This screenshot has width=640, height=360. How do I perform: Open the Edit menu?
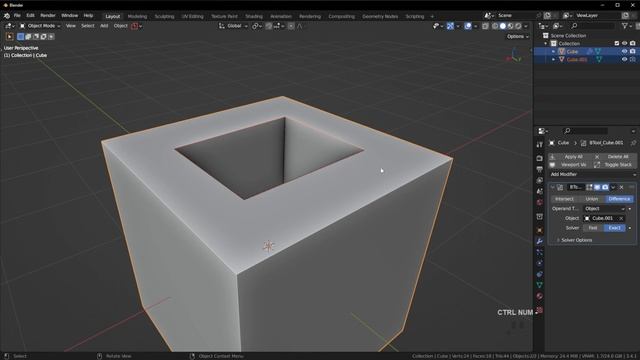point(30,16)
